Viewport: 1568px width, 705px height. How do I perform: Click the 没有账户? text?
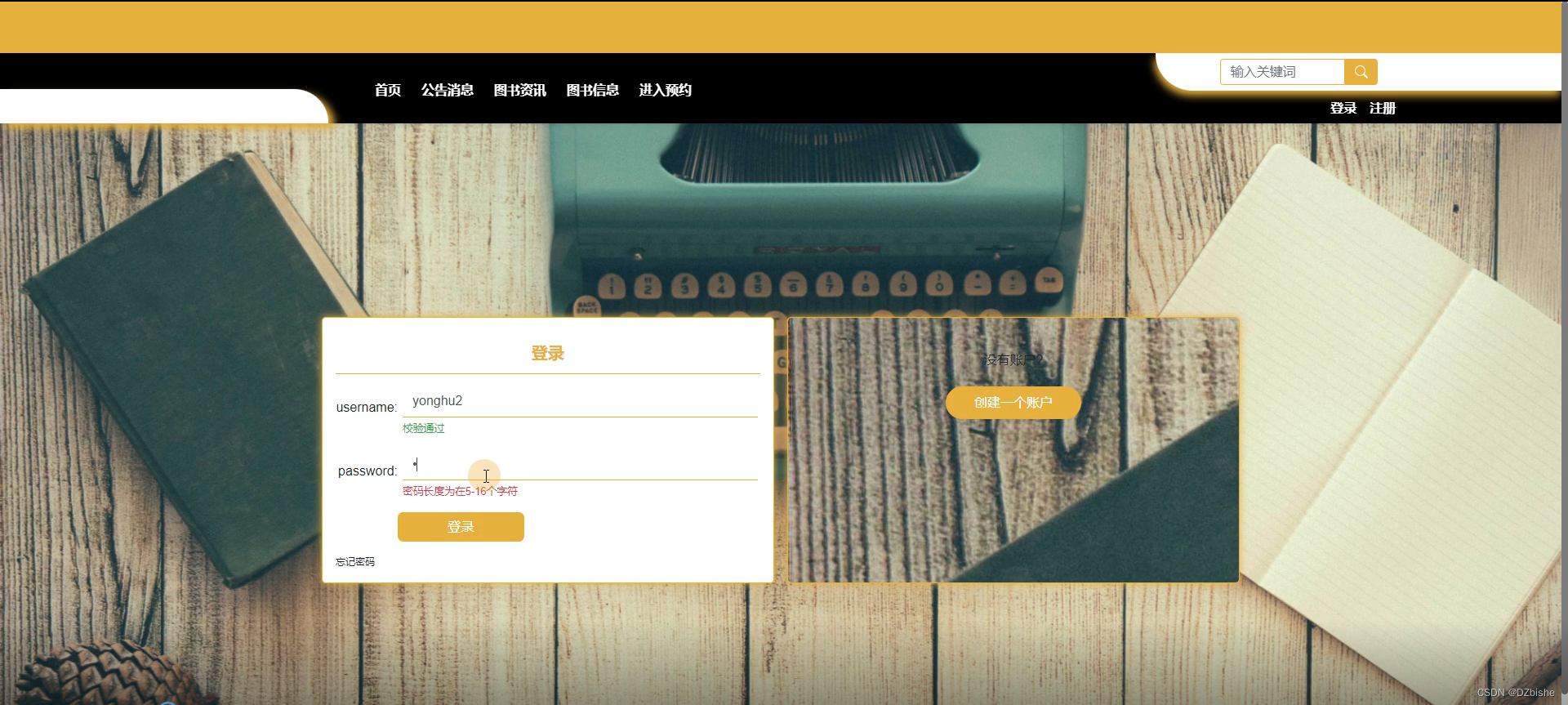(x=1013, y=360)
